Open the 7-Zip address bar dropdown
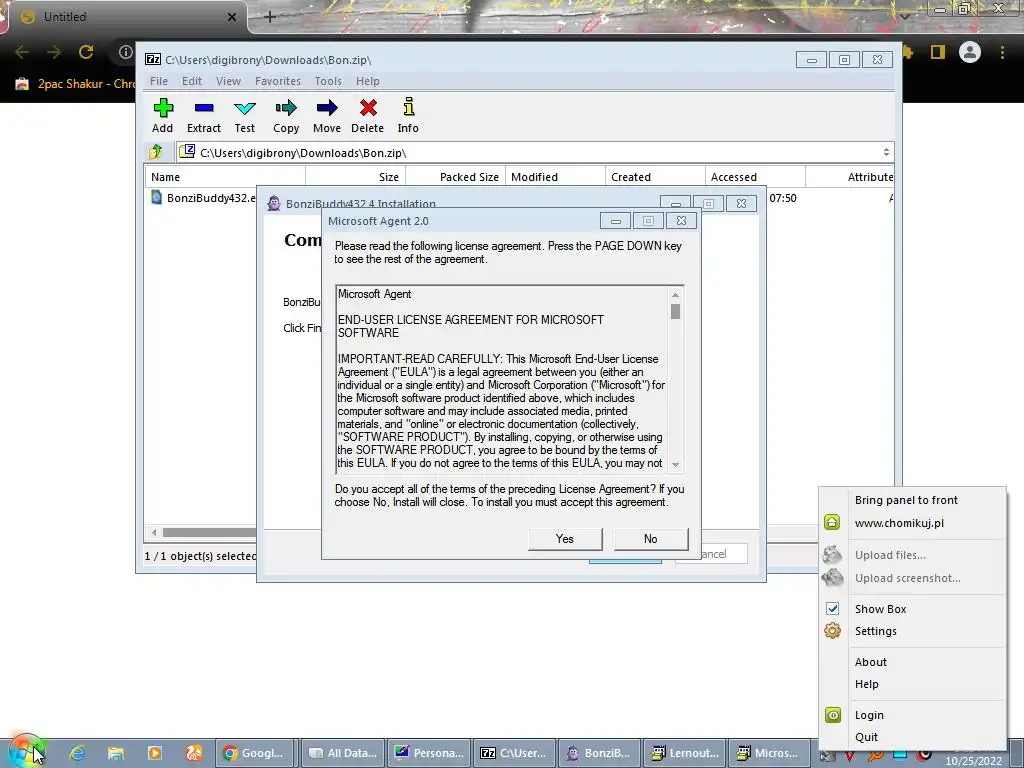Screen dimensions: 1024x768 [x=886, y=152]
